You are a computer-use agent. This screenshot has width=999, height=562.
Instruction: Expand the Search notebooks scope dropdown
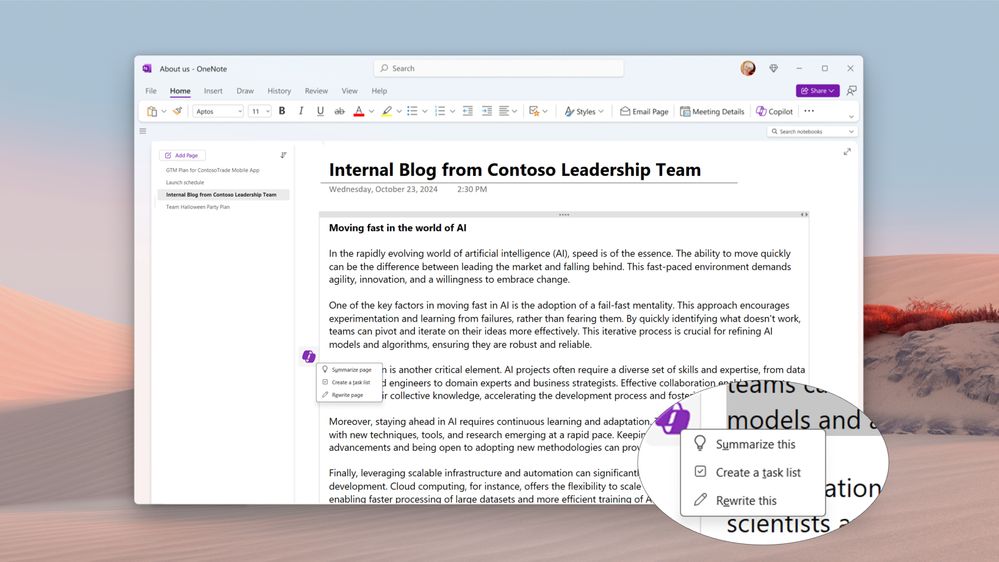point(851,131)
